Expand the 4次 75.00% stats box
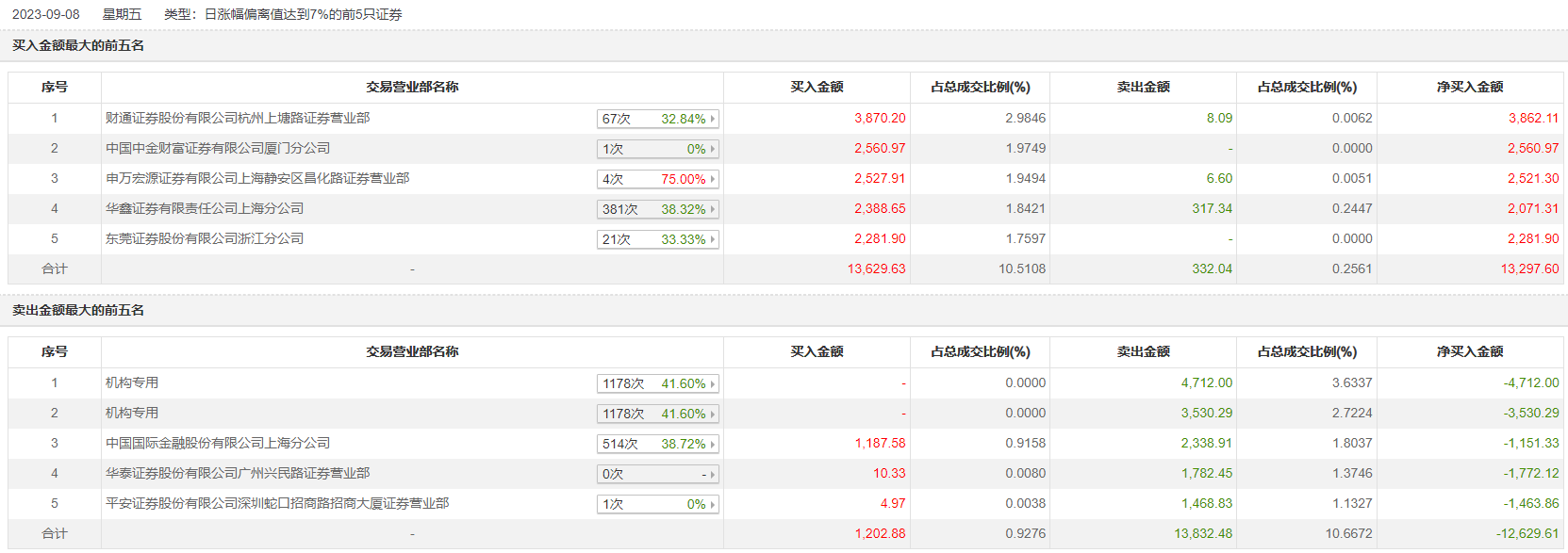This screenshot has width=1568, height=553. click(658, 179)
